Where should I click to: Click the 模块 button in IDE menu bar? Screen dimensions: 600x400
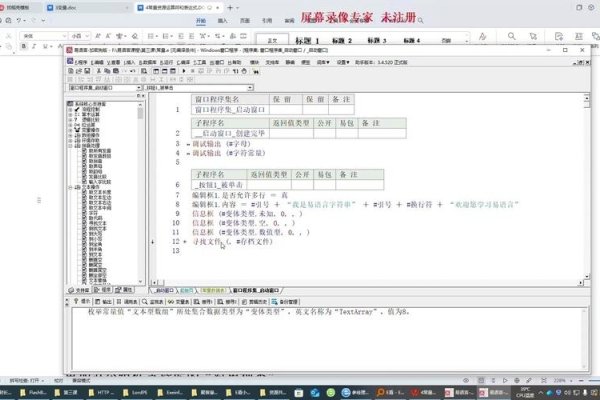[x=254, y=62]
